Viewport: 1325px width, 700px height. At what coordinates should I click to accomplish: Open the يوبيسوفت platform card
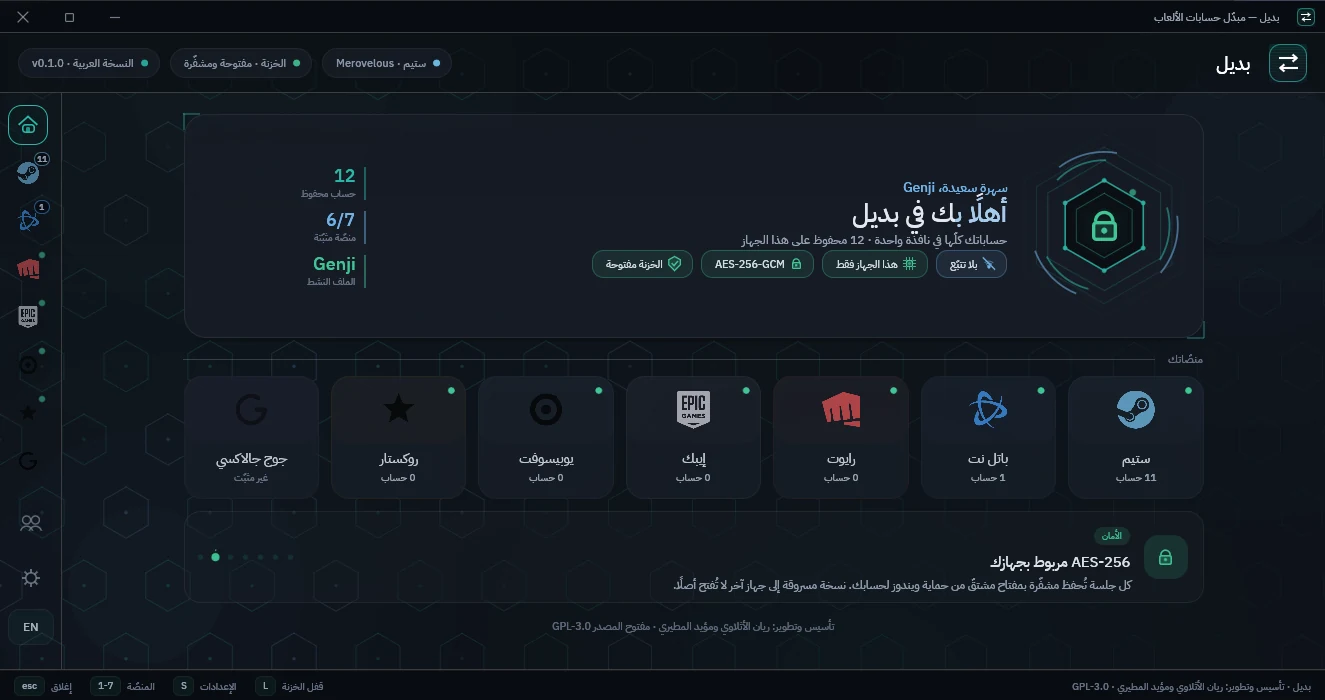click(545, 437)
